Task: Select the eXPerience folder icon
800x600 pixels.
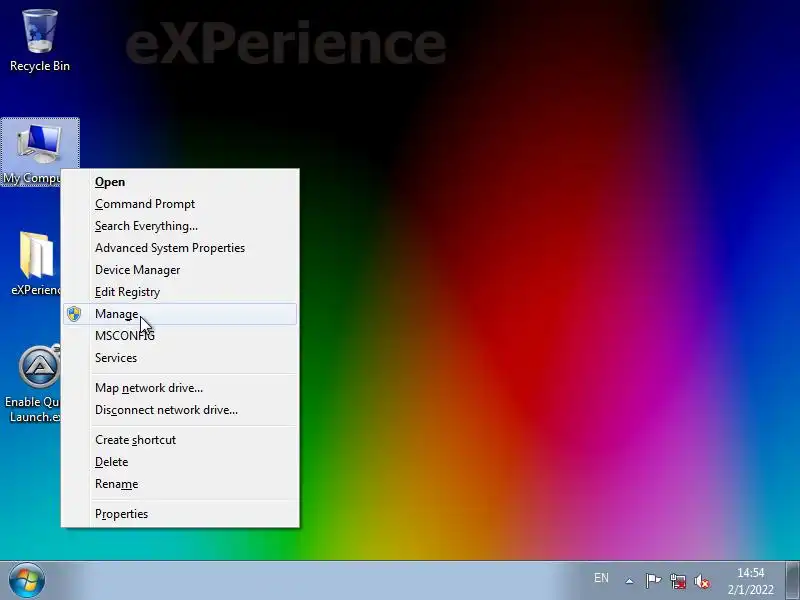Action: pos(35,263)
